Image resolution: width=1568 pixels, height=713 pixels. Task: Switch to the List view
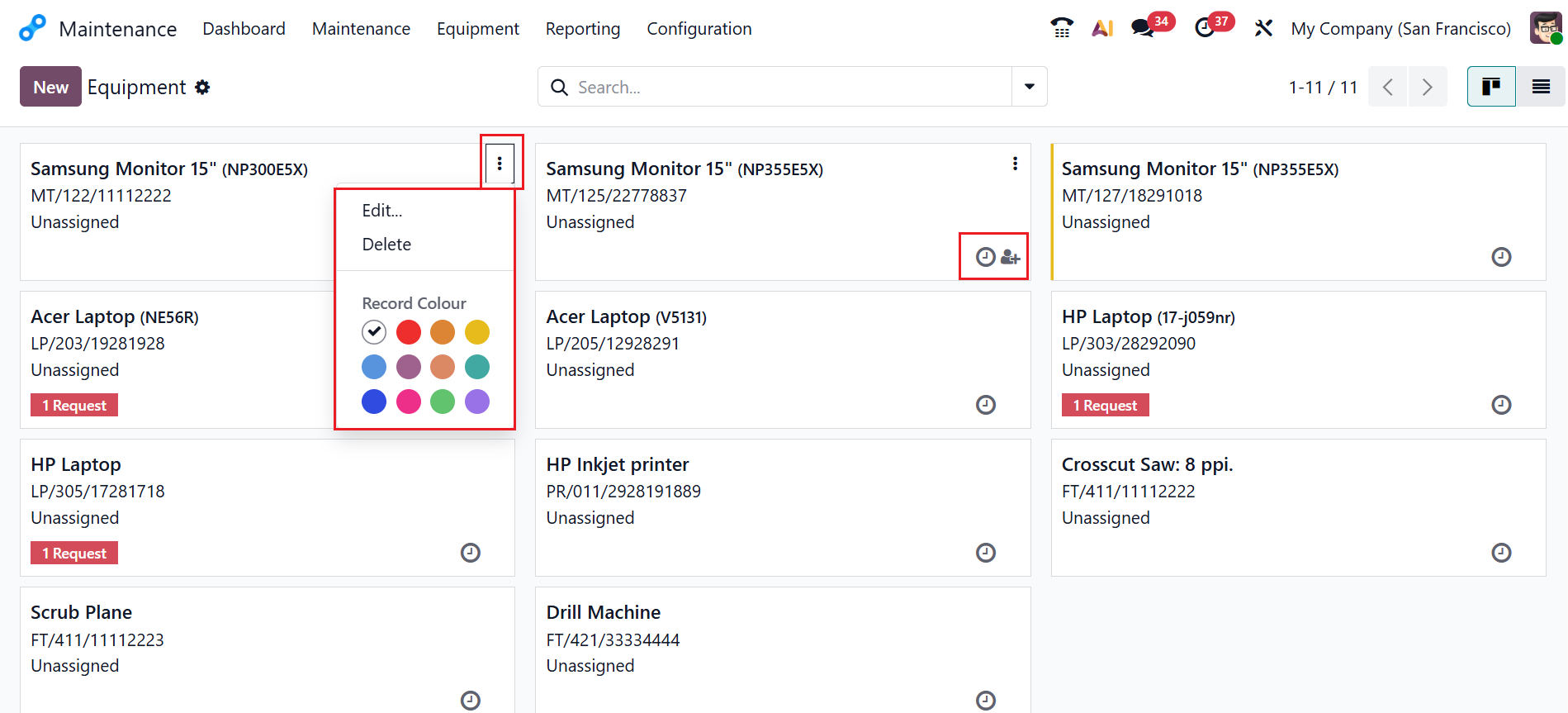[x=1540, y=87]
